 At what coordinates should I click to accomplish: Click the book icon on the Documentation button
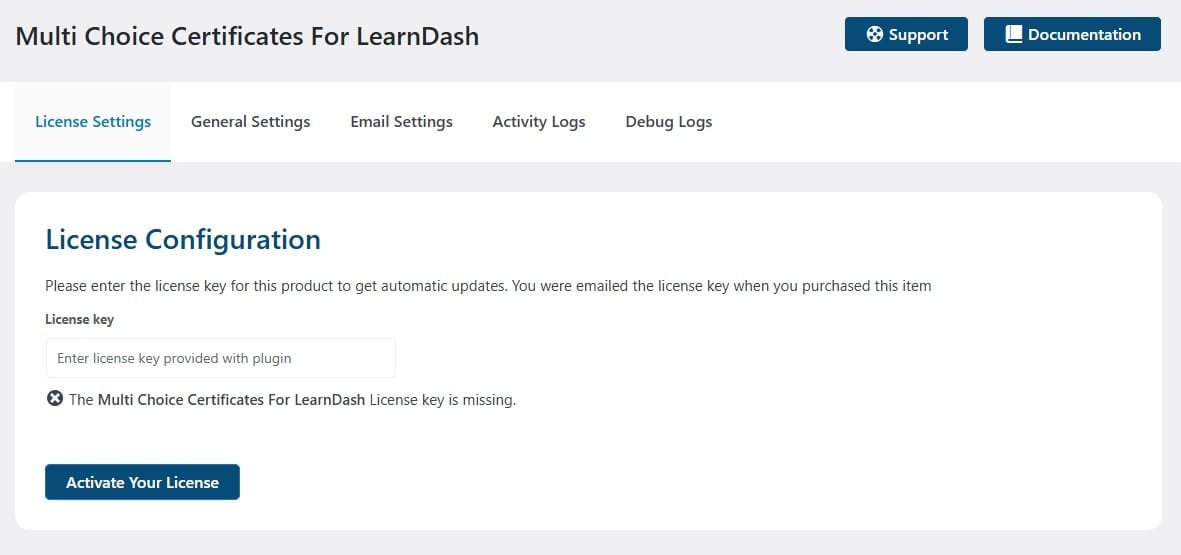[1014, 35]
